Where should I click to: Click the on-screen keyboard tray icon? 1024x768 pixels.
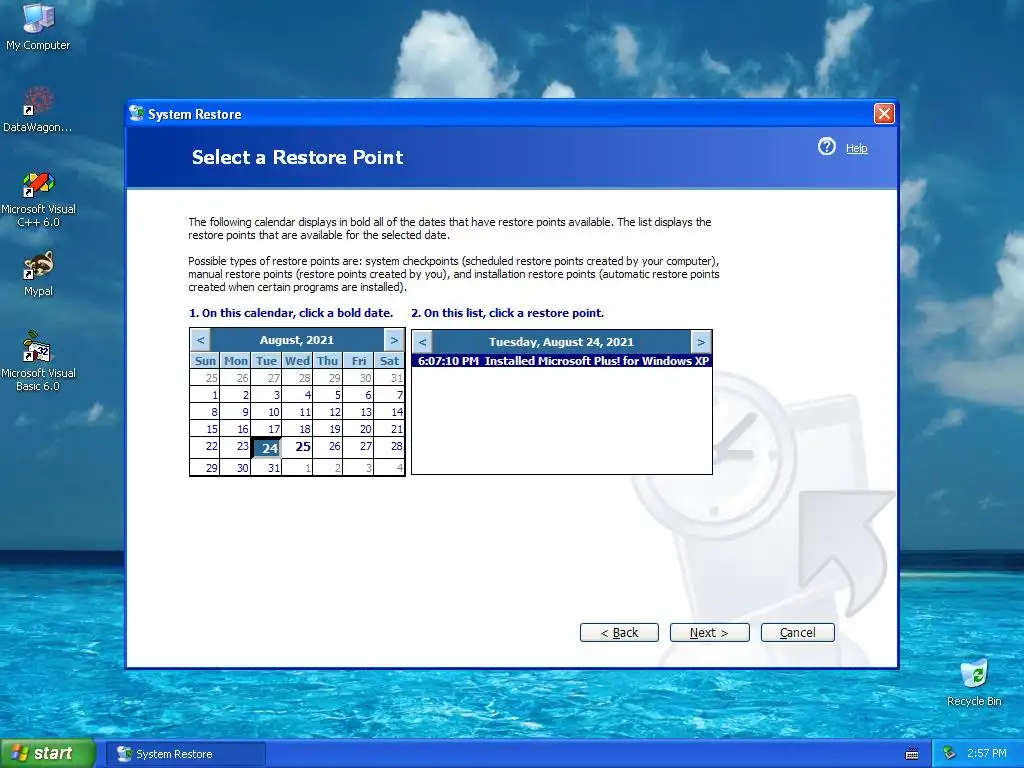[912, 754]
